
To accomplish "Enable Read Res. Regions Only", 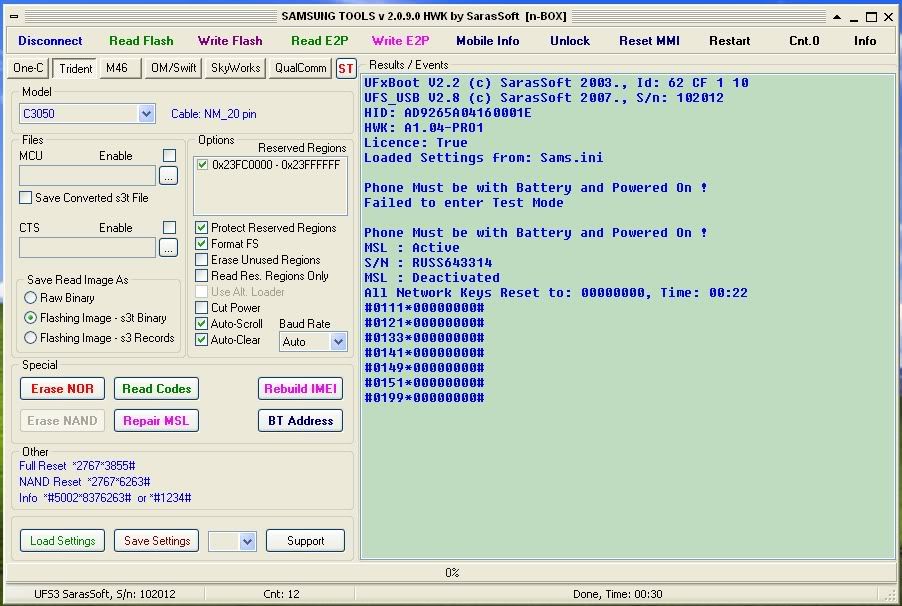I will tap(201, 276).
